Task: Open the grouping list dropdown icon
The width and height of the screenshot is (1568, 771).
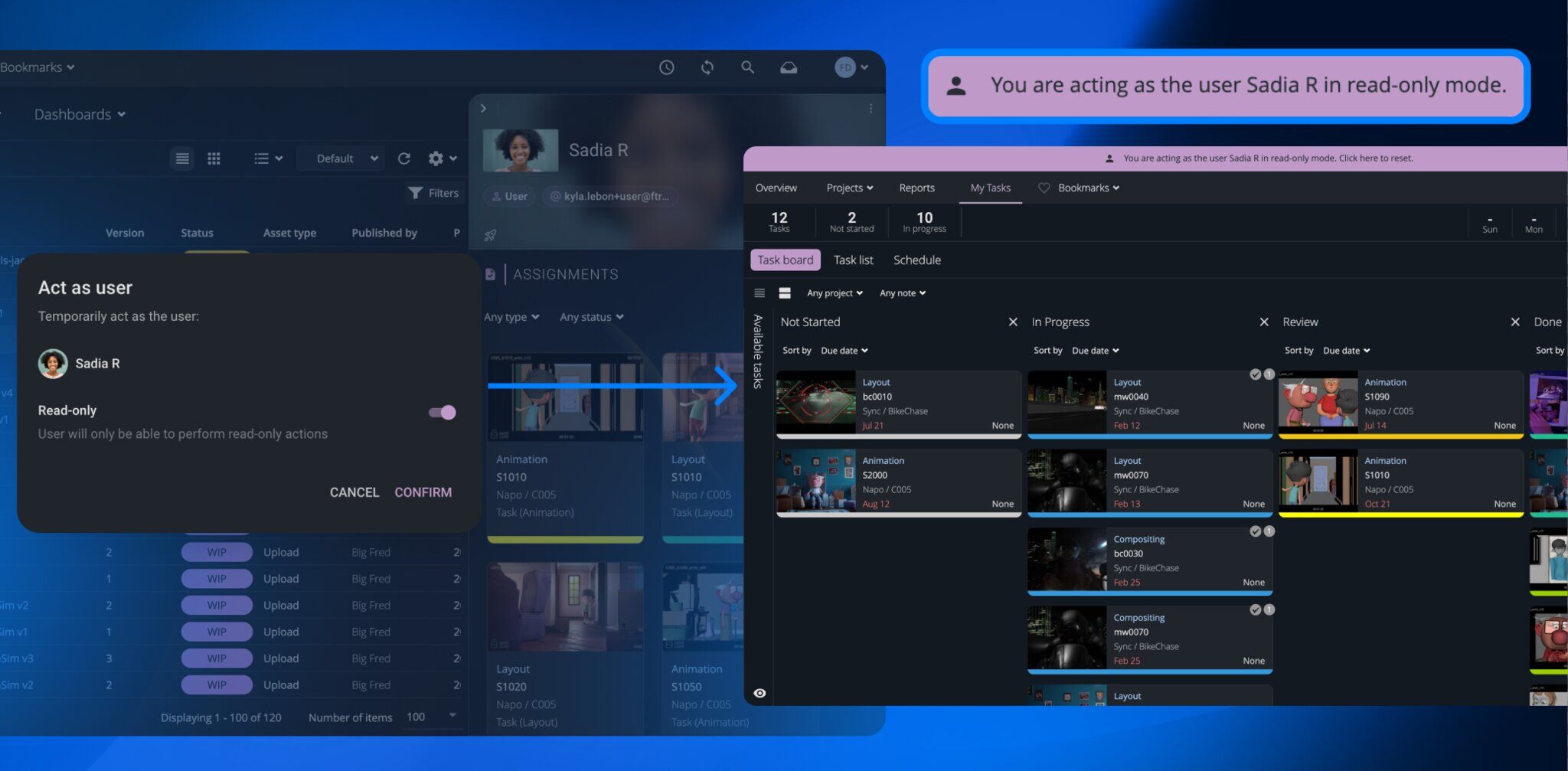Action: coord(268,158)
